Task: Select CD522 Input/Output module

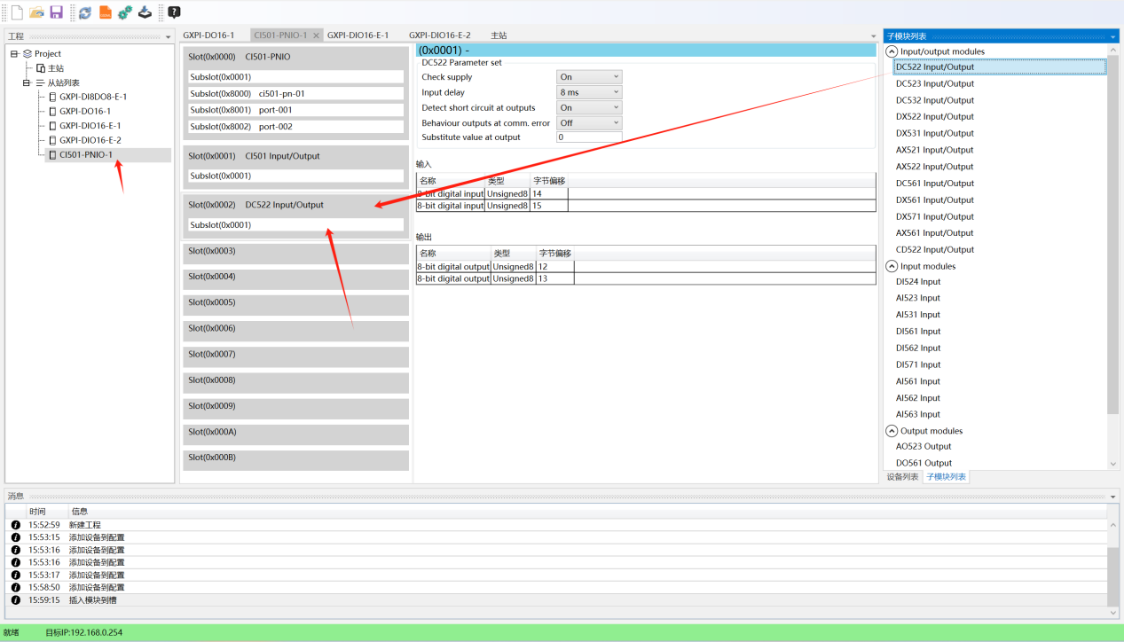Action: [935, 249]
